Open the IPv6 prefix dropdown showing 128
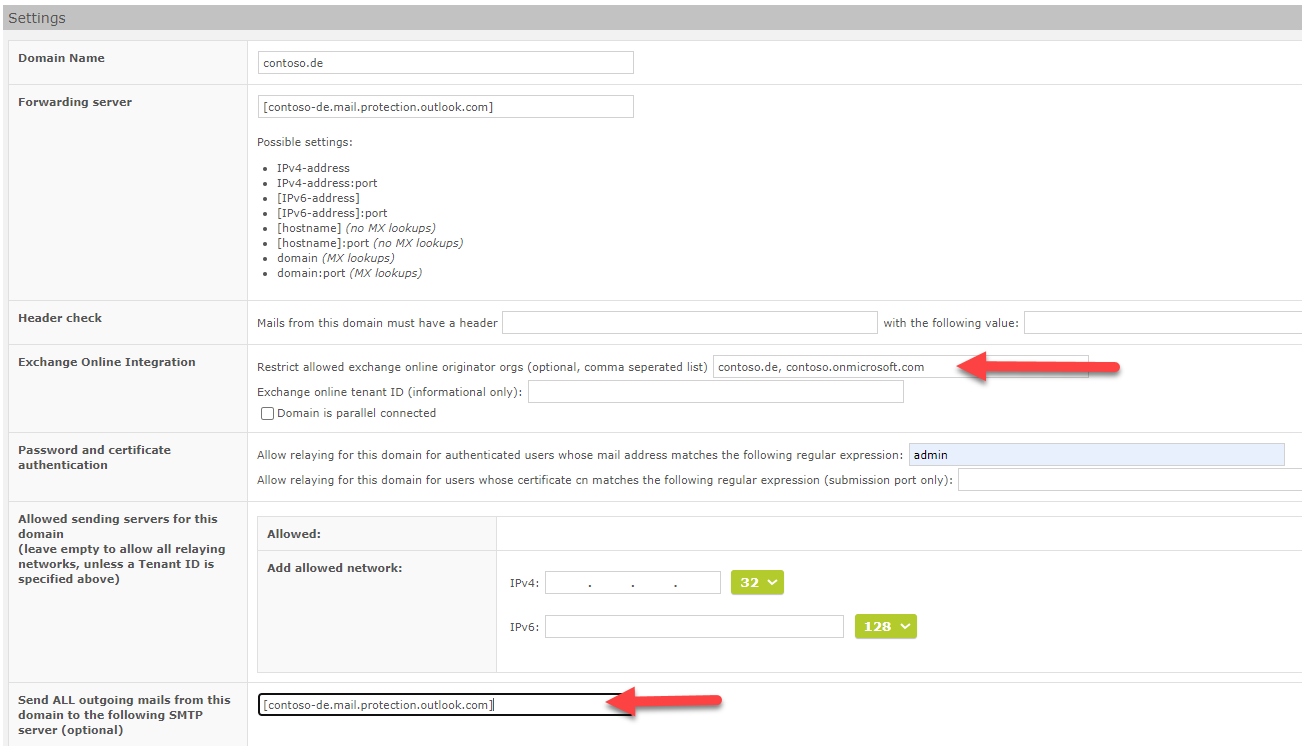This screenshot has height=746, width=1302. pos(885,627)
